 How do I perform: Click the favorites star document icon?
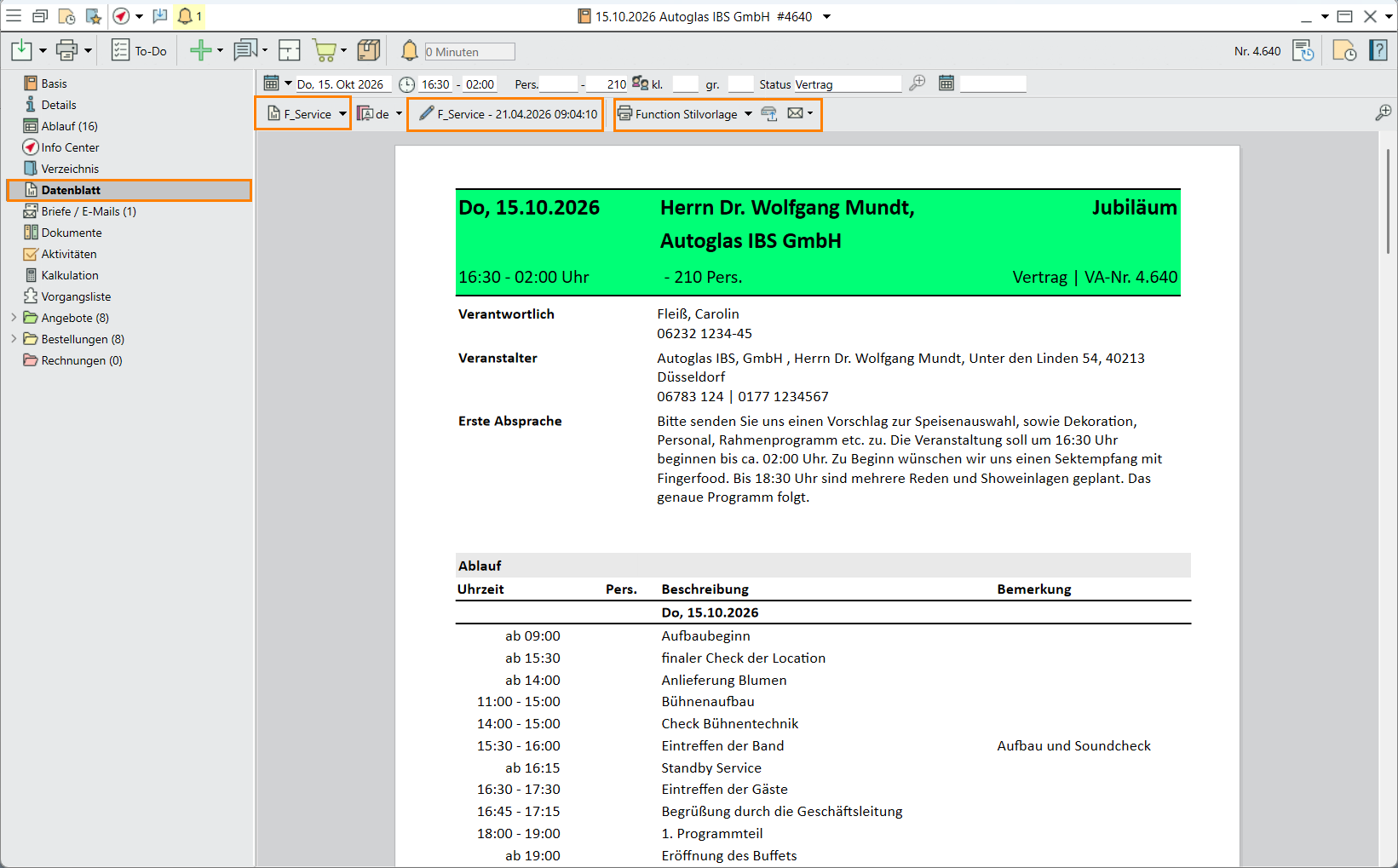(x=94, y=16)
